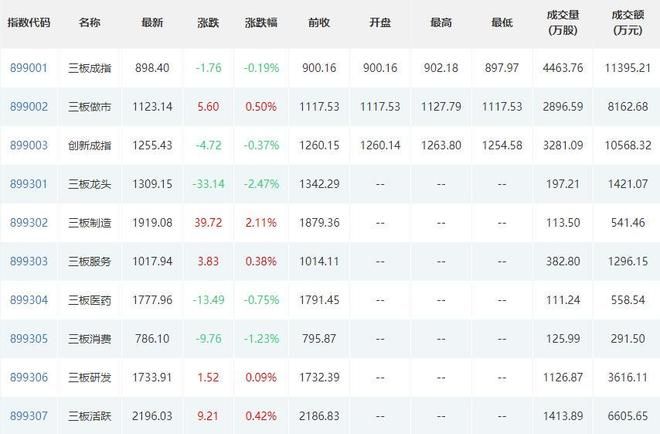Screen dimensions: 660x434
Task: Click the 指数代码 column header
Action: tap(29, 22)
